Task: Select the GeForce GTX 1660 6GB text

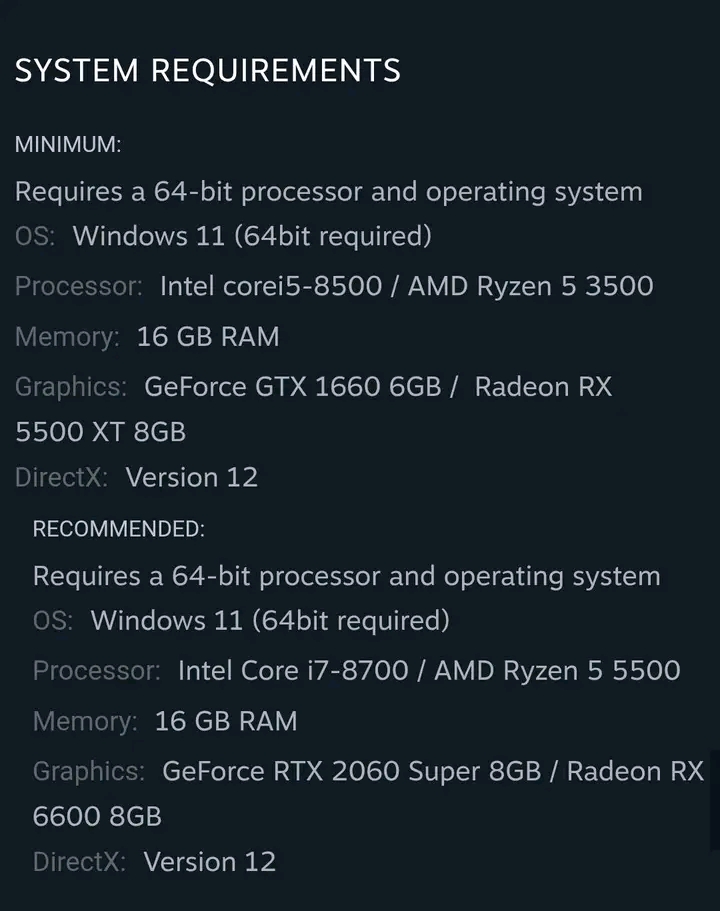Action: (x=292, y=387)
